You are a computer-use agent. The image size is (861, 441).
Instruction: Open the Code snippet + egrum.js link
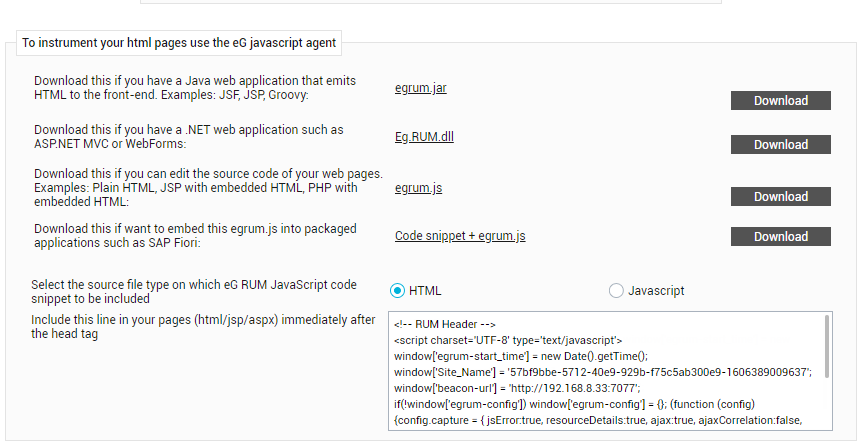(460, 236)
